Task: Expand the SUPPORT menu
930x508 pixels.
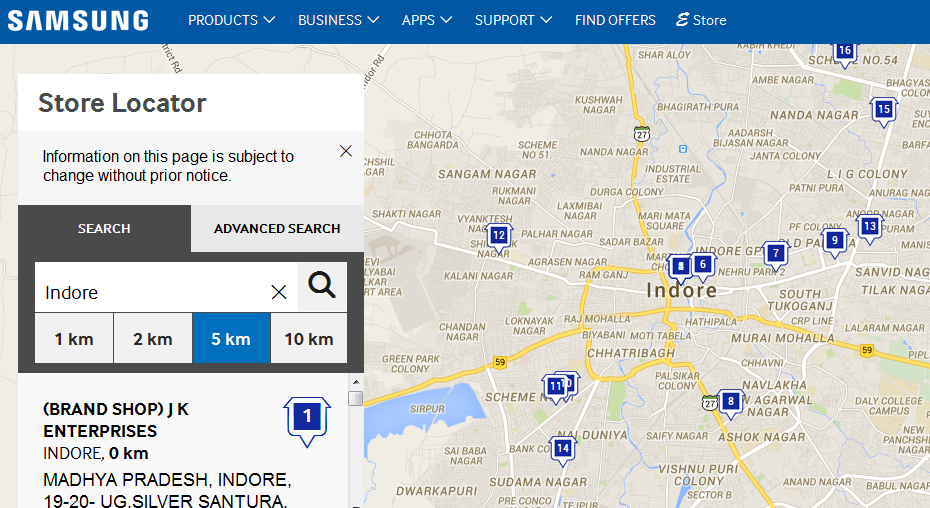Action: [x=513, y=20]
